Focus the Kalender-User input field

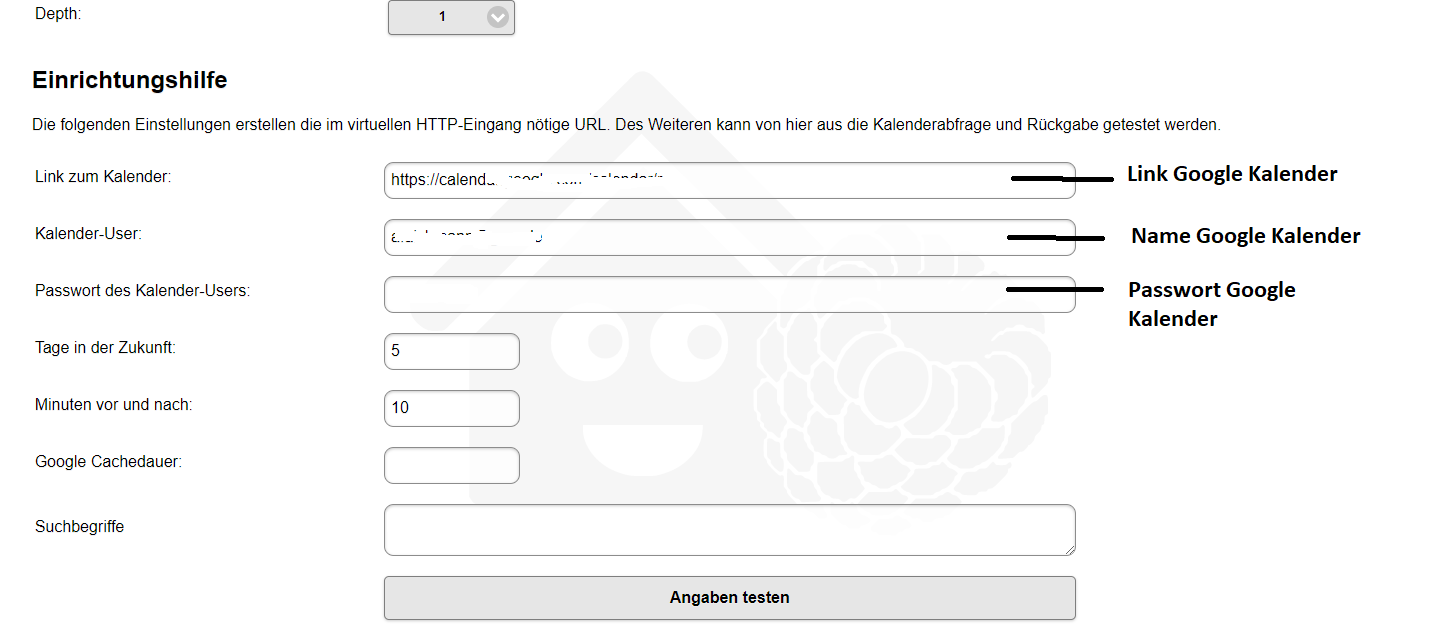730,237
